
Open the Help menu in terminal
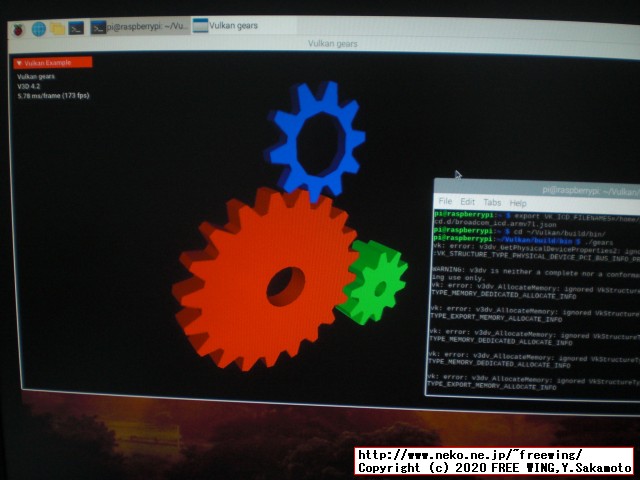[518, 203]
